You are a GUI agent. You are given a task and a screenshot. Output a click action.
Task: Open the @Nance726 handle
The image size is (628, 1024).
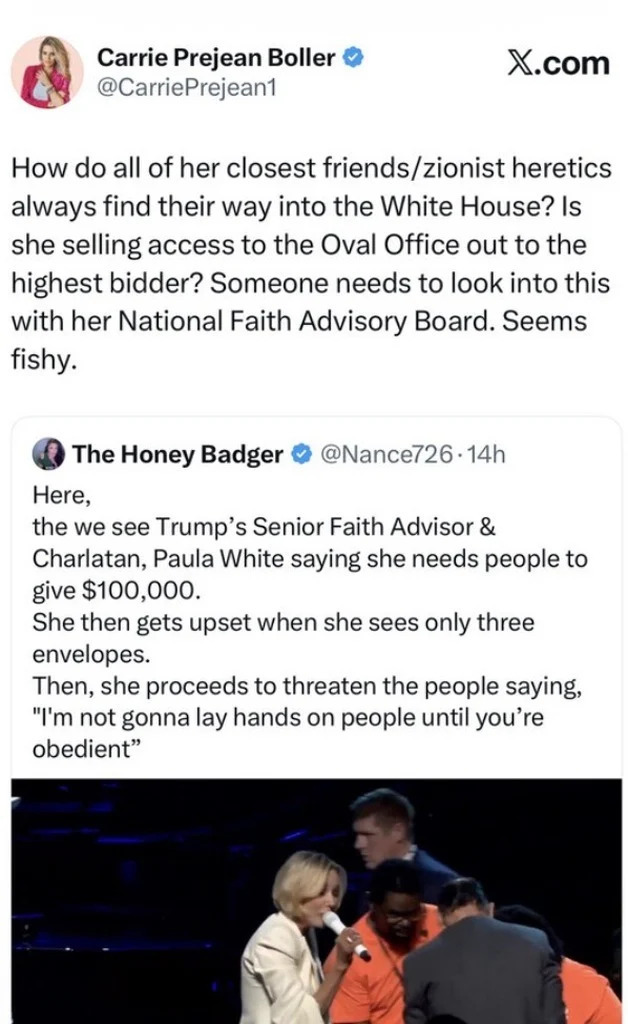coord(383,455)
